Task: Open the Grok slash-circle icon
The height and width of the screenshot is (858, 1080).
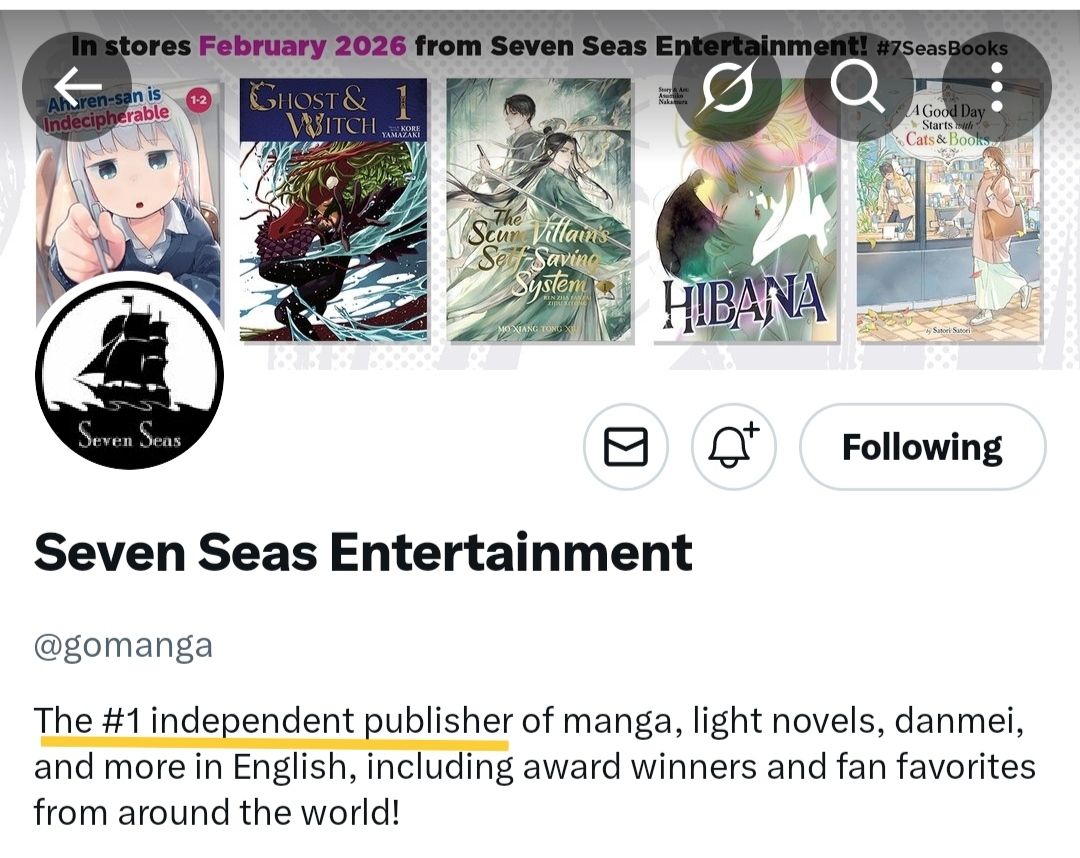Action: point(727,86)
